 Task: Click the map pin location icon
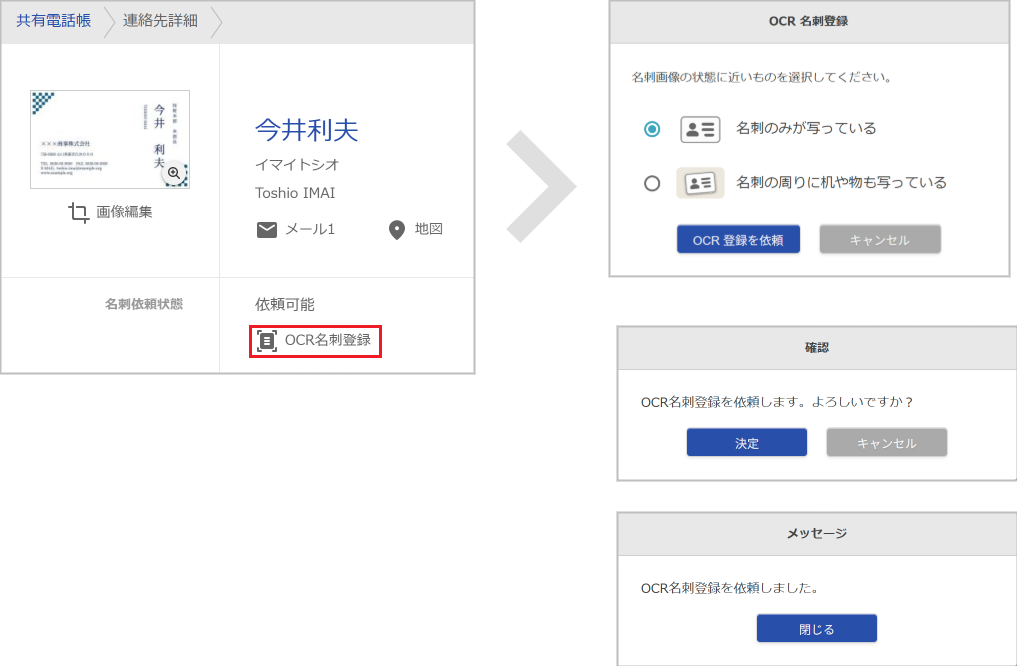[x=397, y=230]
